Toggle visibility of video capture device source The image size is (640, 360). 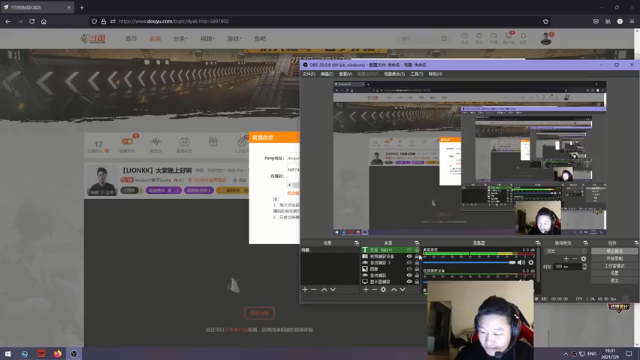[x=409, y=256]
